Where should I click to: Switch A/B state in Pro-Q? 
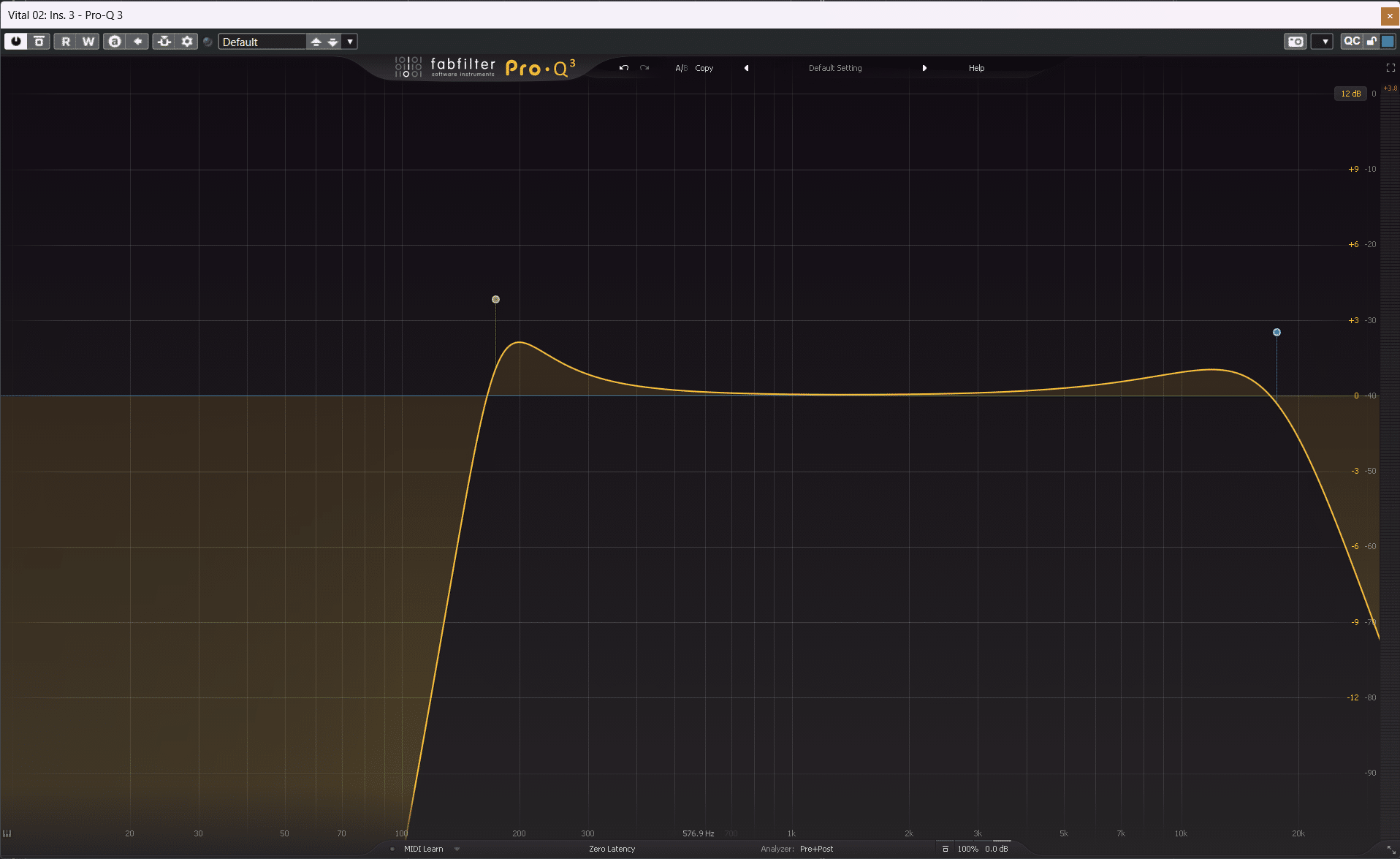681,68
